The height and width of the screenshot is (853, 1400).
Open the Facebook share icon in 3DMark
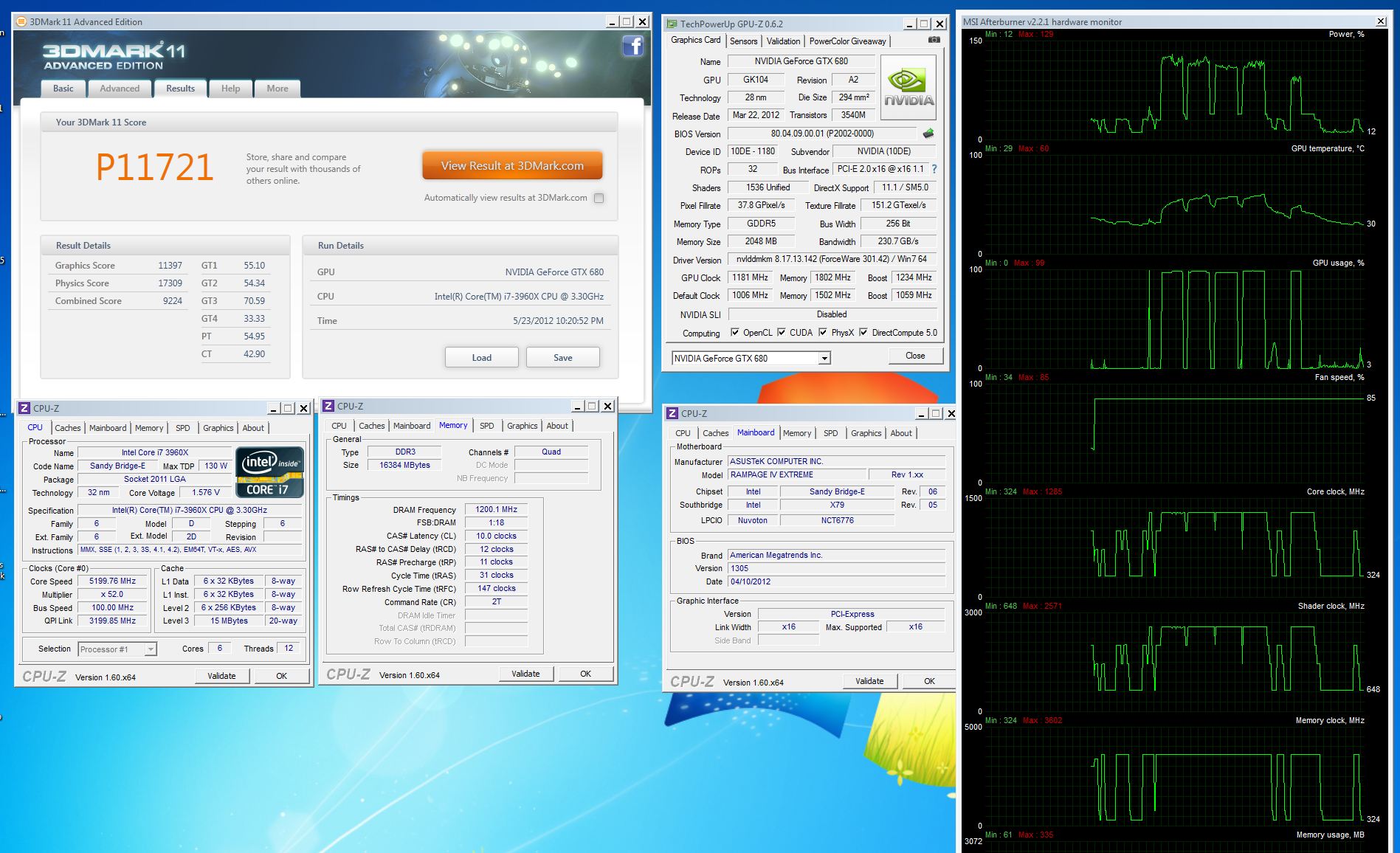click(x=632, y=46)
